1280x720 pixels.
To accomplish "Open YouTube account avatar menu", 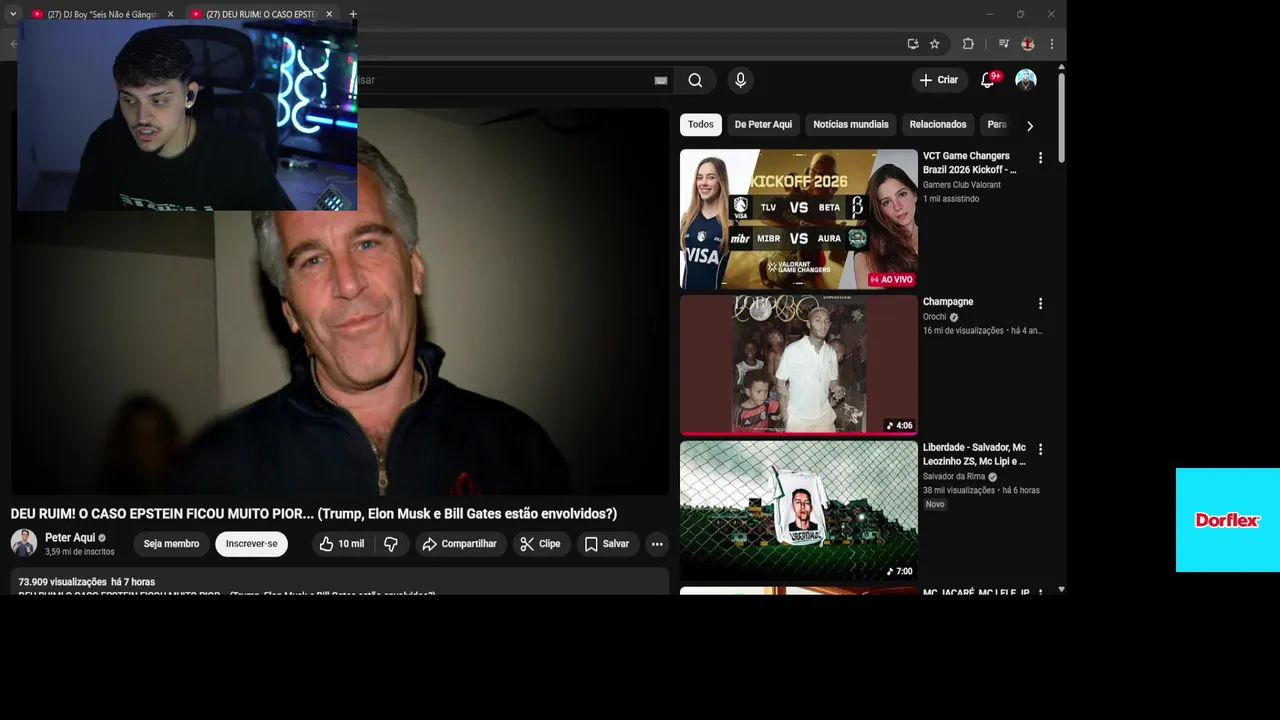I will click(1026, 80).
